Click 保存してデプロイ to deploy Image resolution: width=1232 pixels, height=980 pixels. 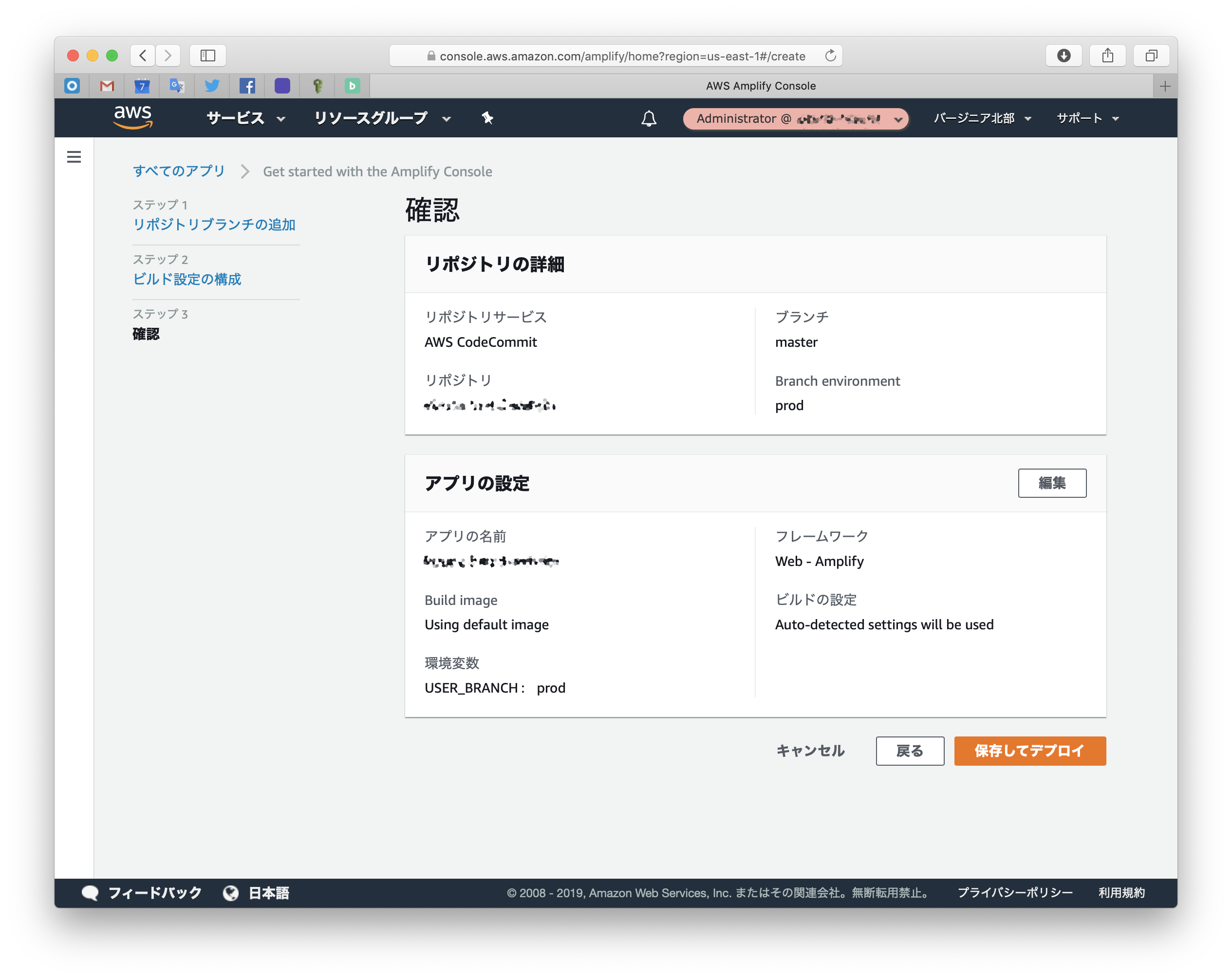(1029, 751)
